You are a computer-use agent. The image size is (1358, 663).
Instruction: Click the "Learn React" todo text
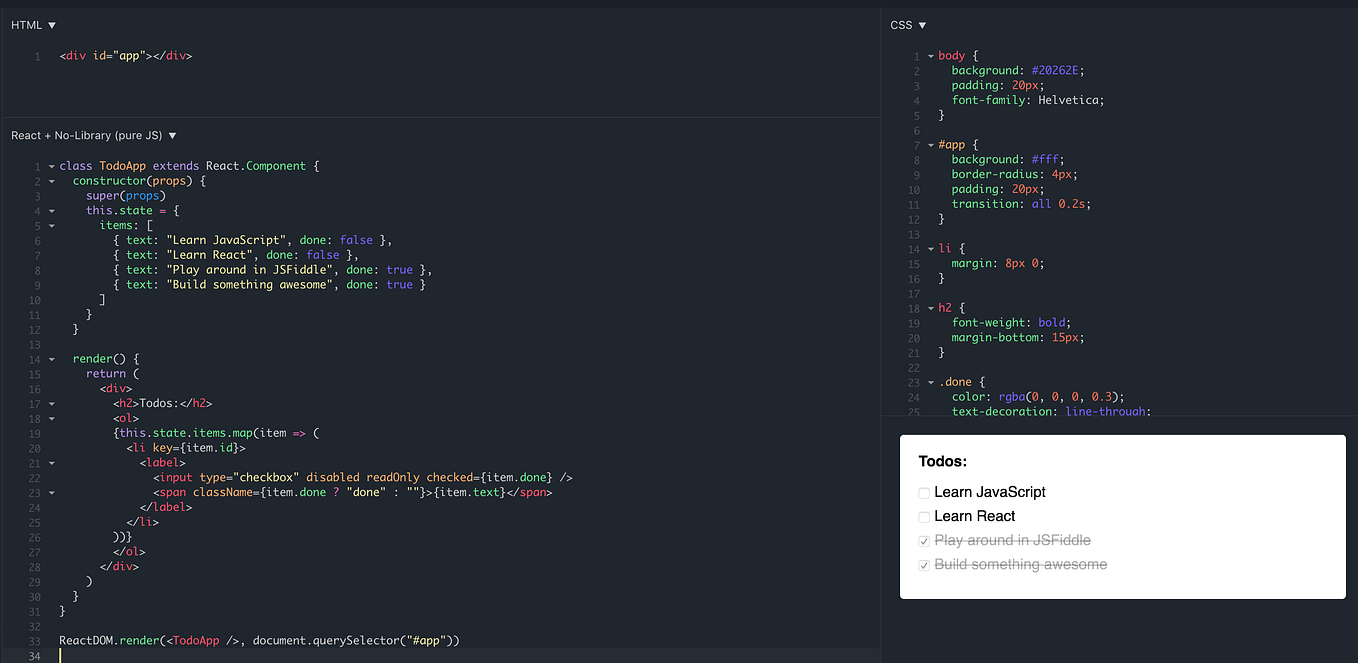[975, 516]
